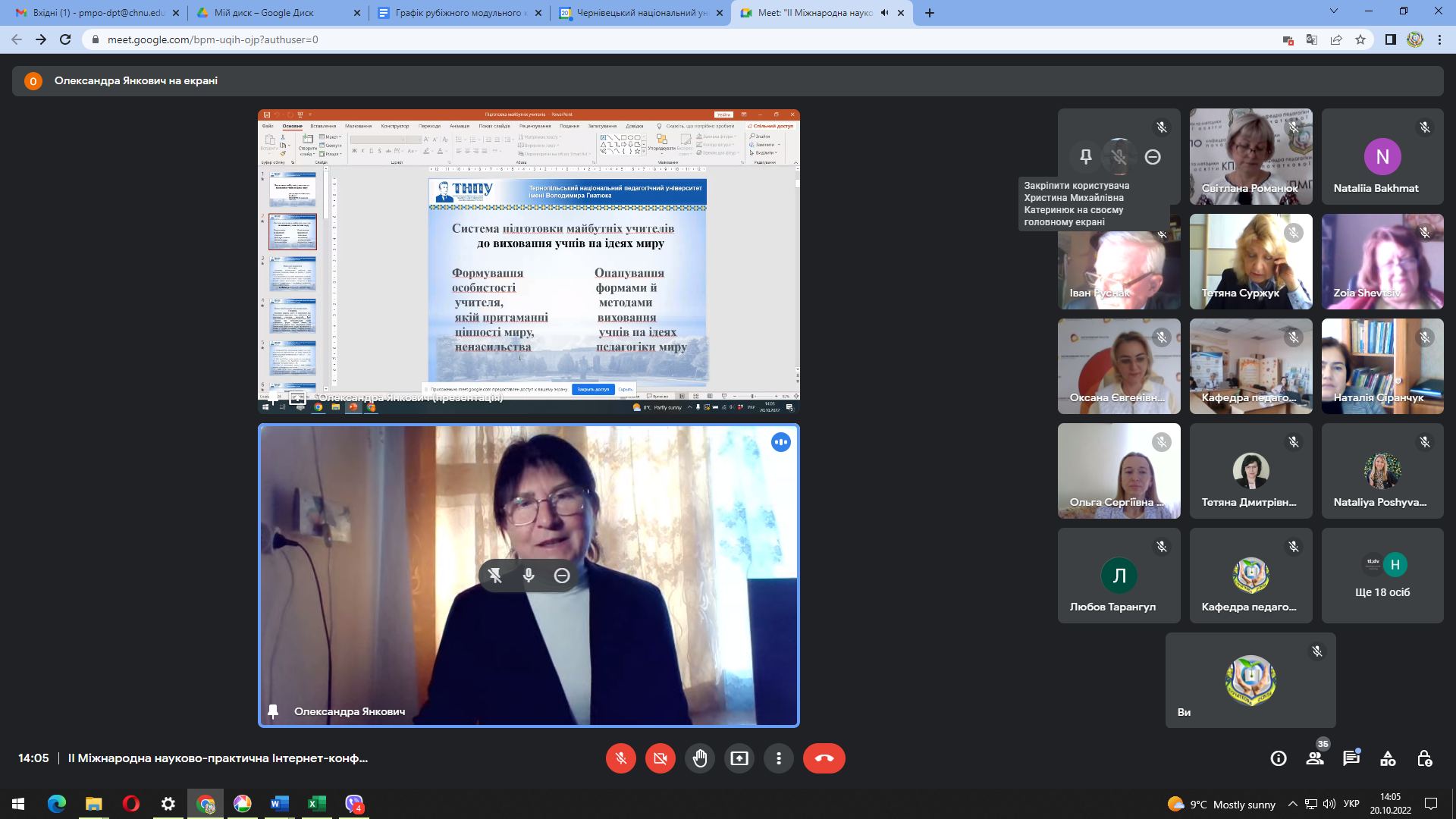Open Windows notification center
The image size is (1456, 819).
[x=1431, y=804]
